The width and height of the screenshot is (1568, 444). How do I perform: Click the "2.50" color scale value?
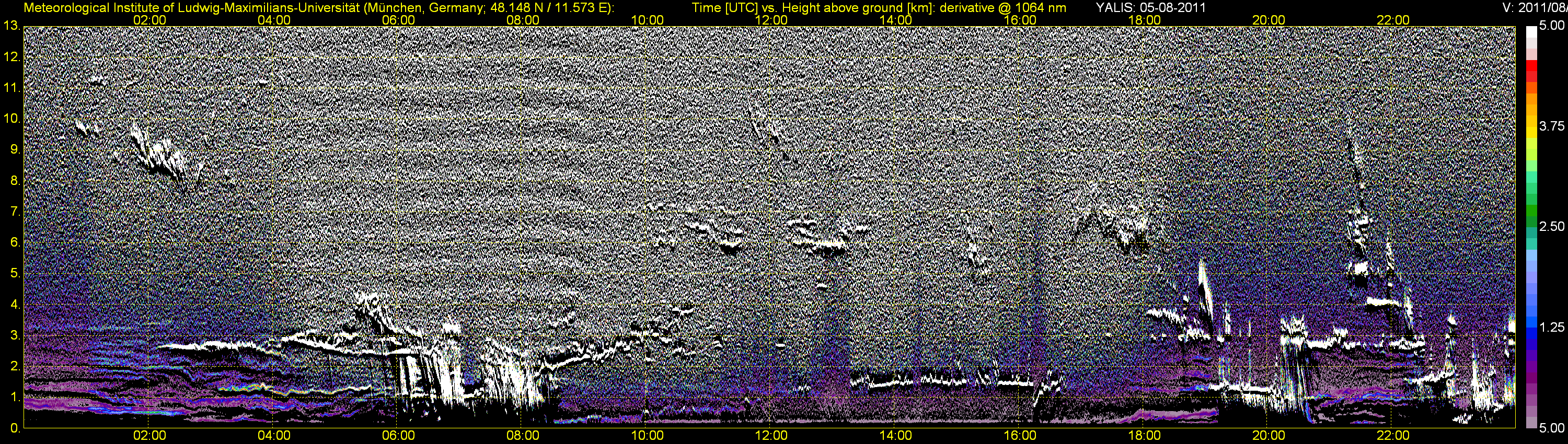pyautogui.click(x=1552, y=227)
